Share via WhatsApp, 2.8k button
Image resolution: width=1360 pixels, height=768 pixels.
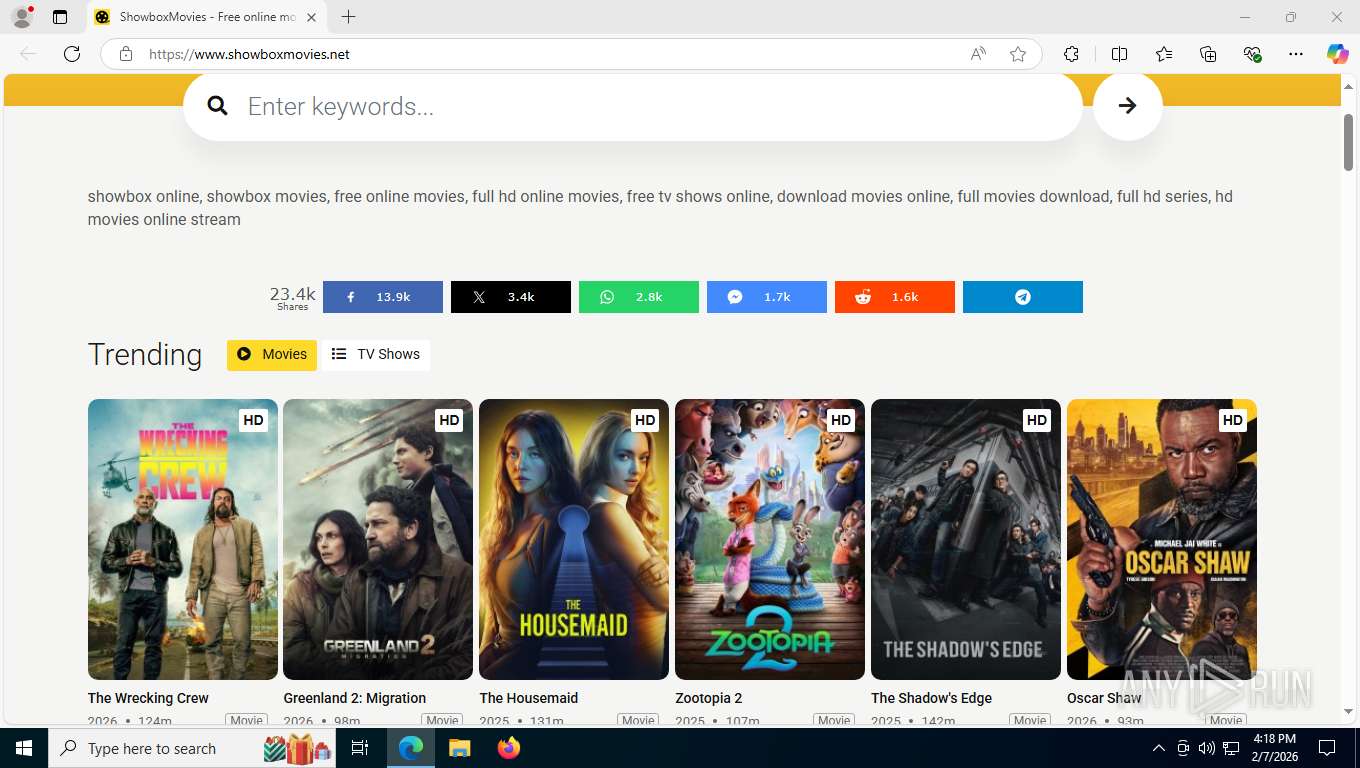(x=638, y=297)
